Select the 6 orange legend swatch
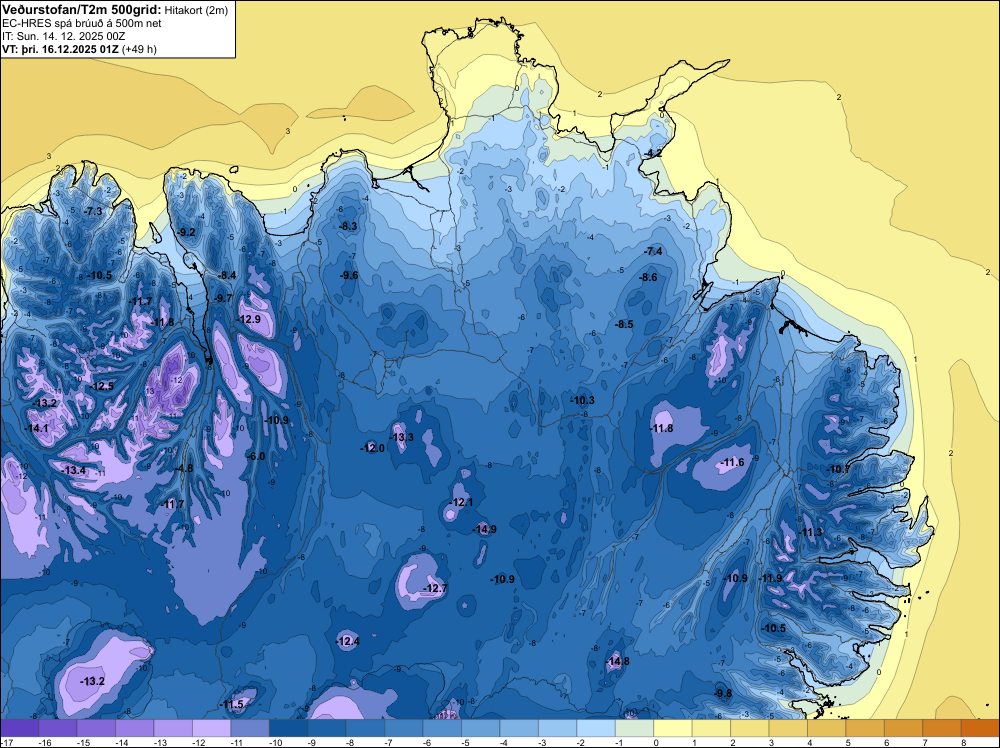1000x748 pixels. [903, 728]
